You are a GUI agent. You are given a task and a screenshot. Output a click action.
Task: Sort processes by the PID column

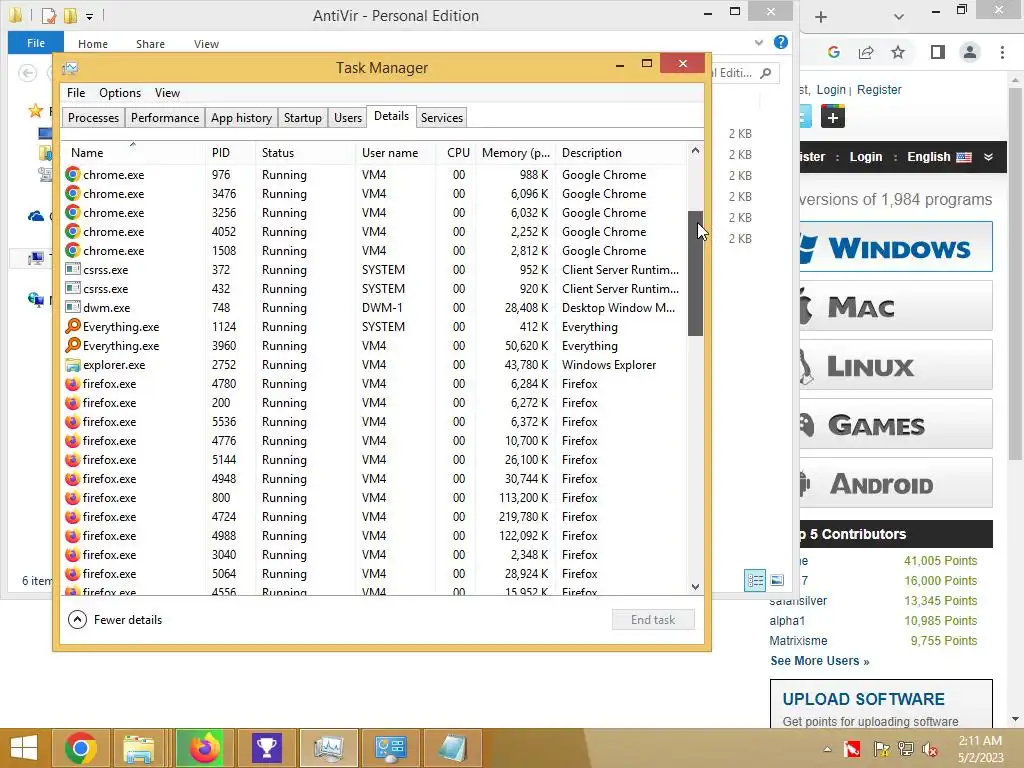coord(221,153)
